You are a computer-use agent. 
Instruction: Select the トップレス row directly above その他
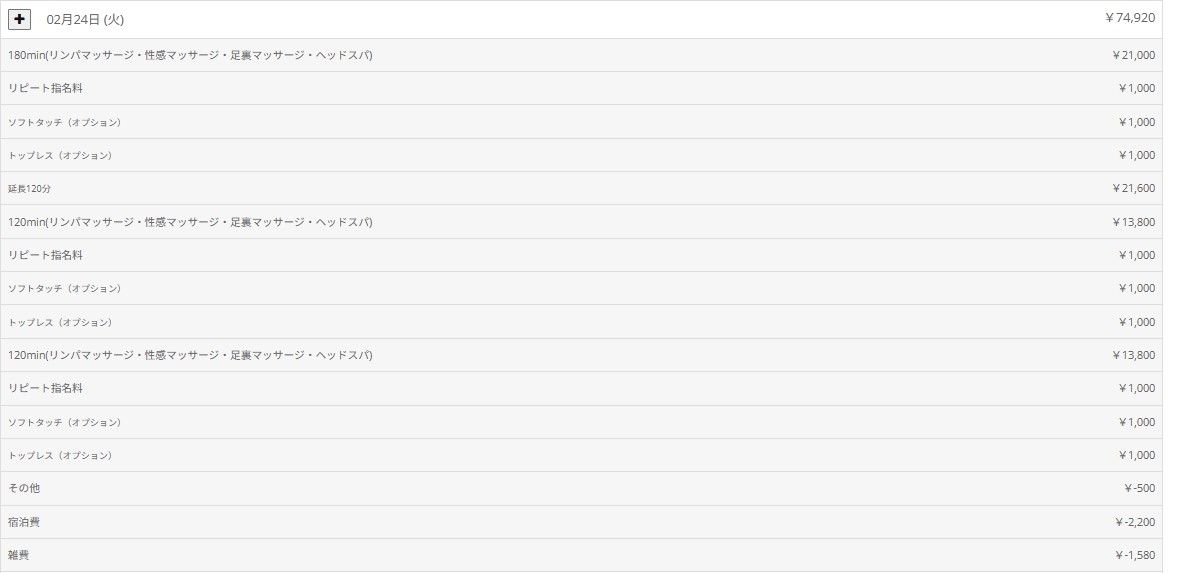pos(60,455)
